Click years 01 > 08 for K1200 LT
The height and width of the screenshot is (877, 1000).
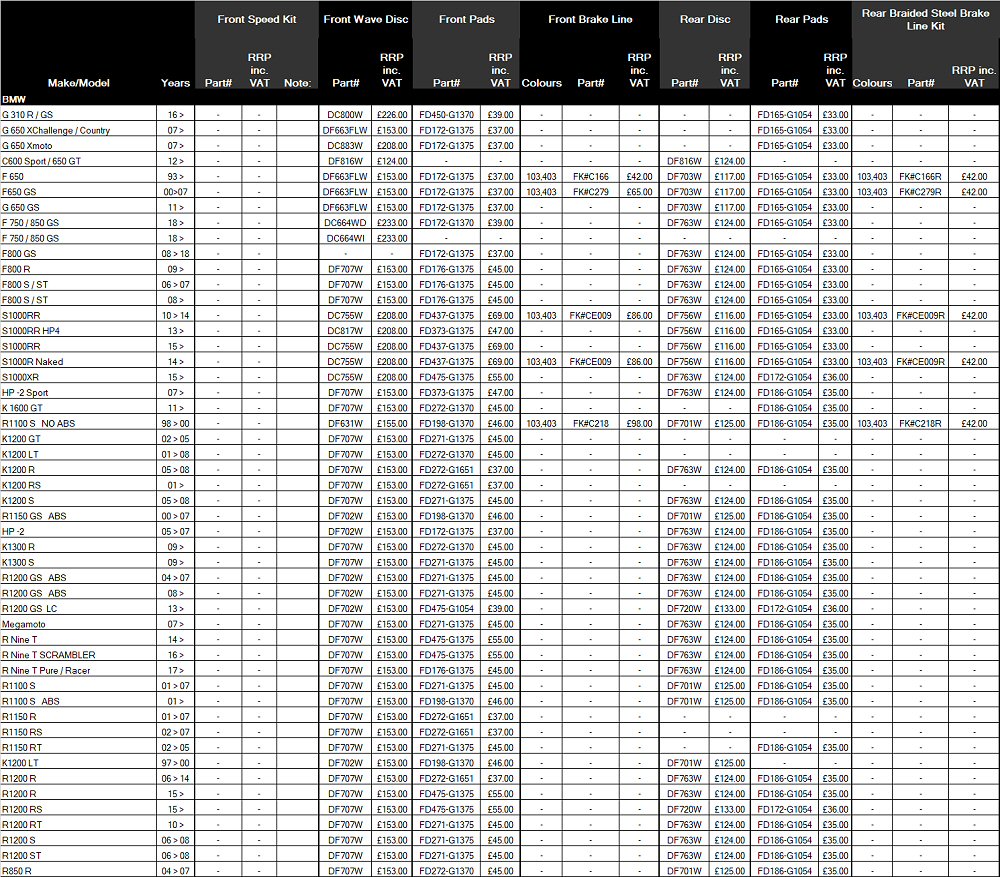(x=175, y=454)
